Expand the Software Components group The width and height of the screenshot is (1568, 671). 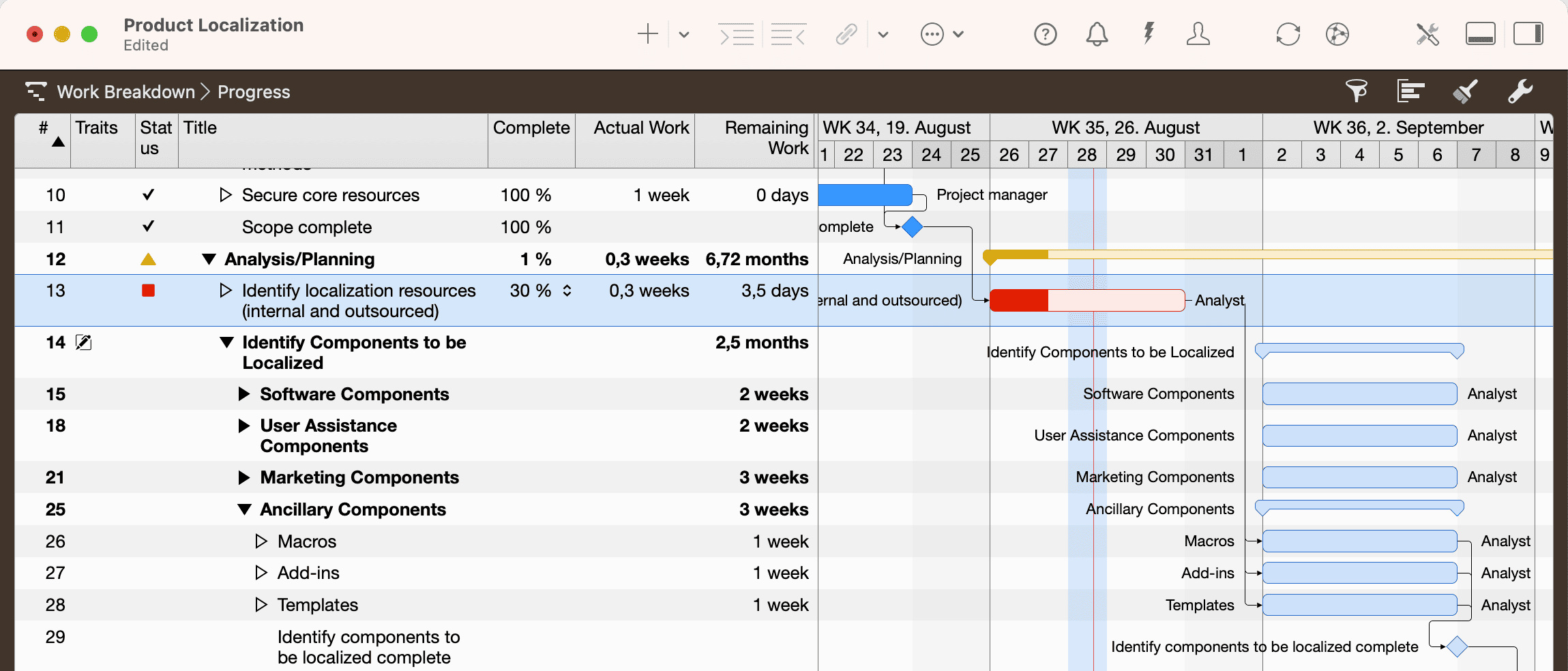(x=243, y=394)
